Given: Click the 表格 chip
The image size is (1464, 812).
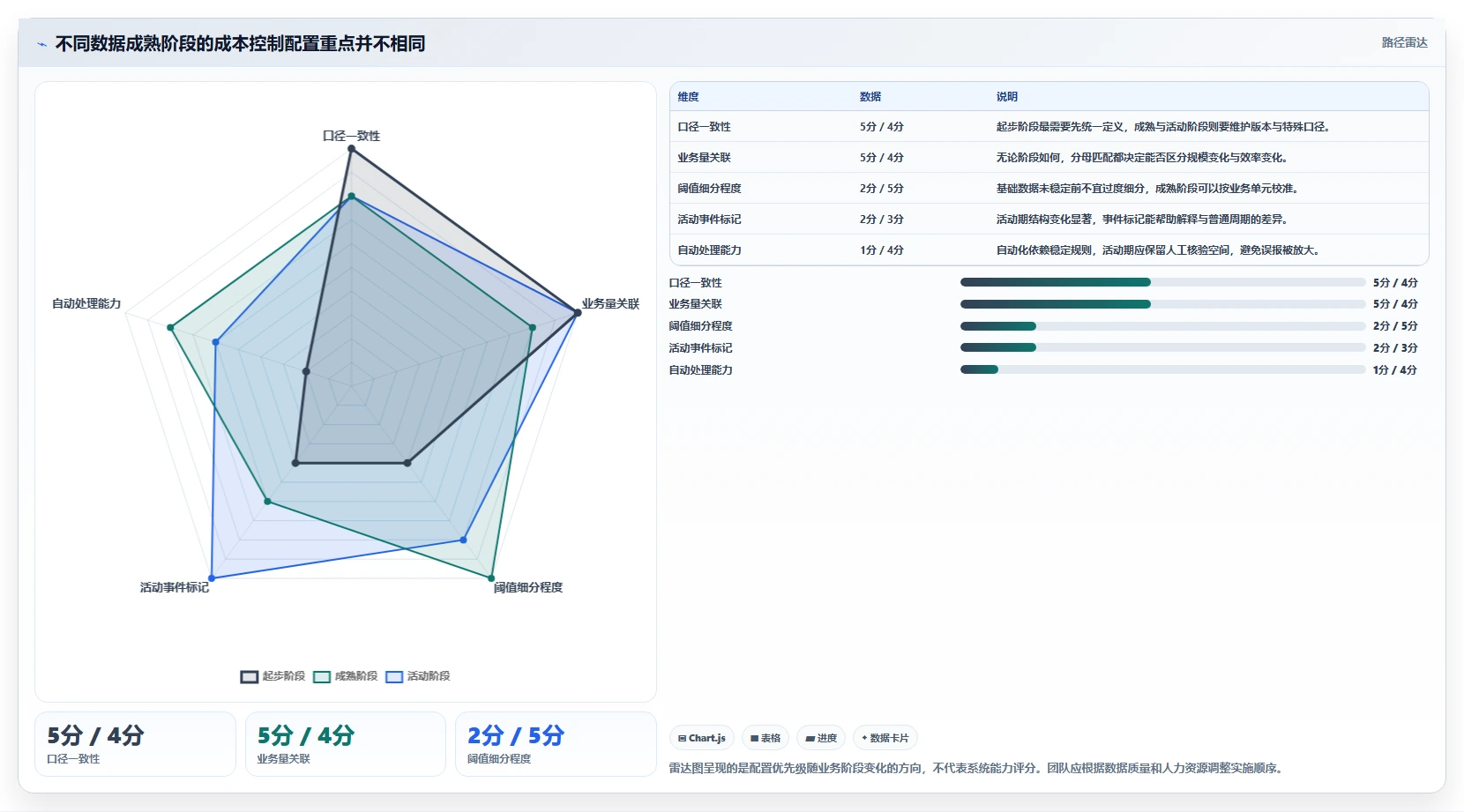Looking at the screenshot, I should [x=766, y=738].
